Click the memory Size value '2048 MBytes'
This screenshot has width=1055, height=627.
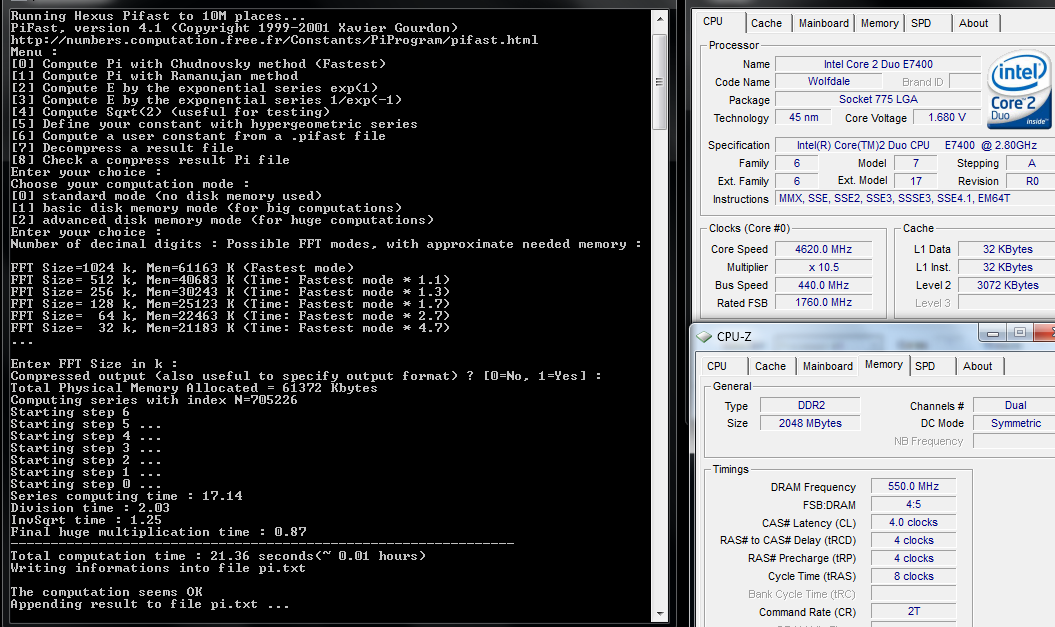(x=811, y=423)
